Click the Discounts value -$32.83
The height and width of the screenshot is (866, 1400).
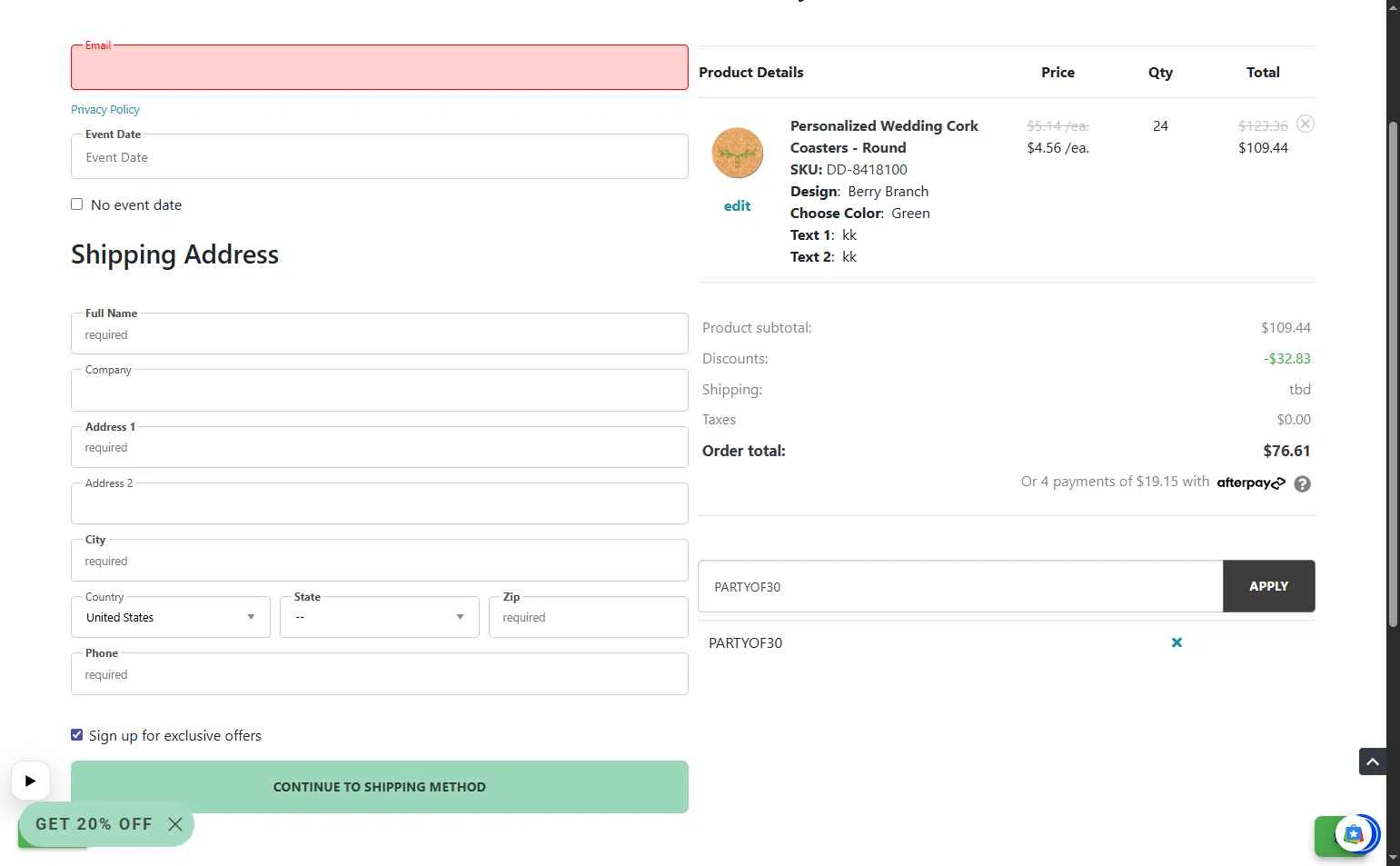[x=1287, y=359]
